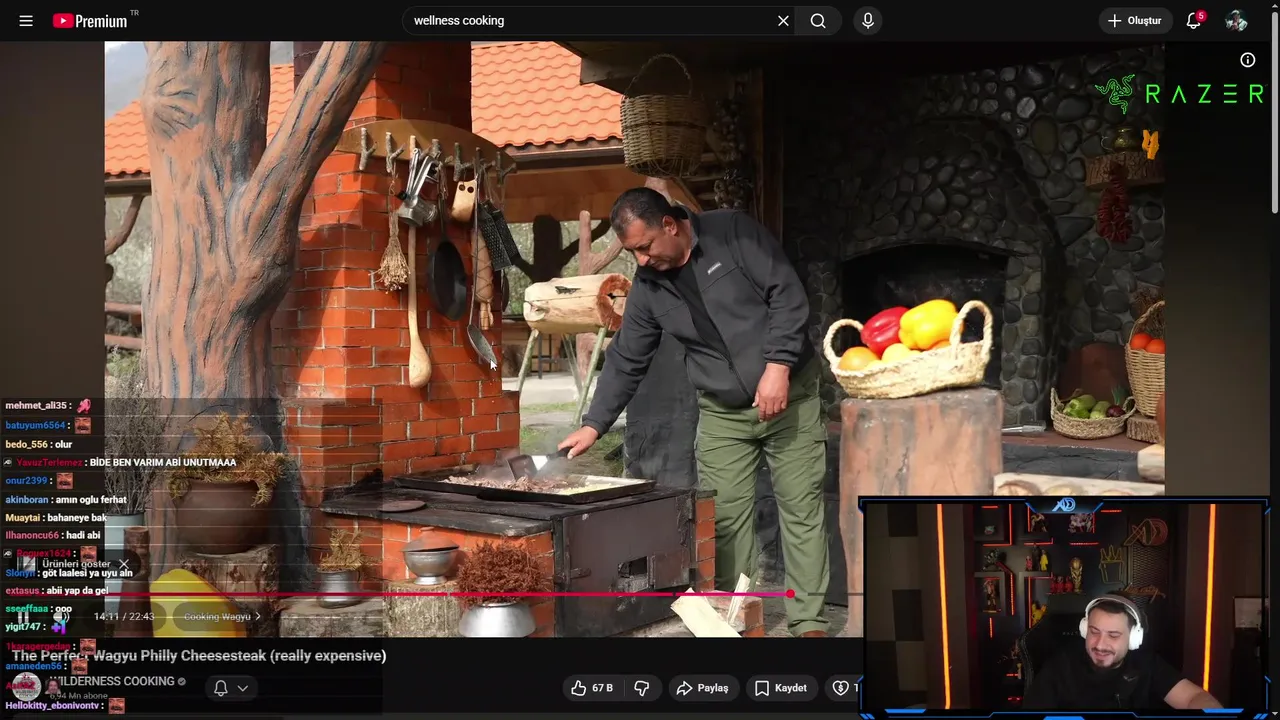
Task: Click the 'Ürünleri göster' products prompt
Action: click(76, 564)
